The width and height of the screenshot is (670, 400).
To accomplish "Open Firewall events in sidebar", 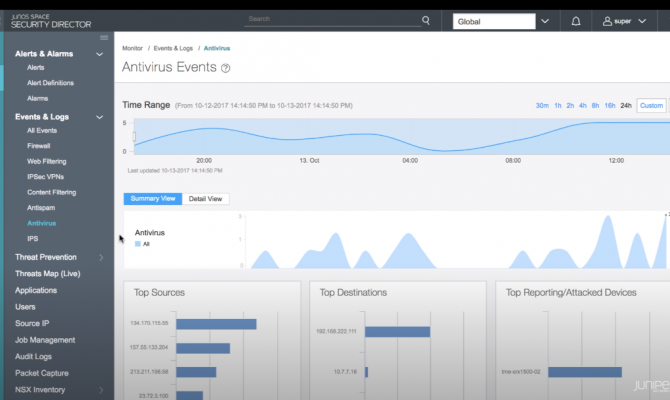I will coord(38,146).
